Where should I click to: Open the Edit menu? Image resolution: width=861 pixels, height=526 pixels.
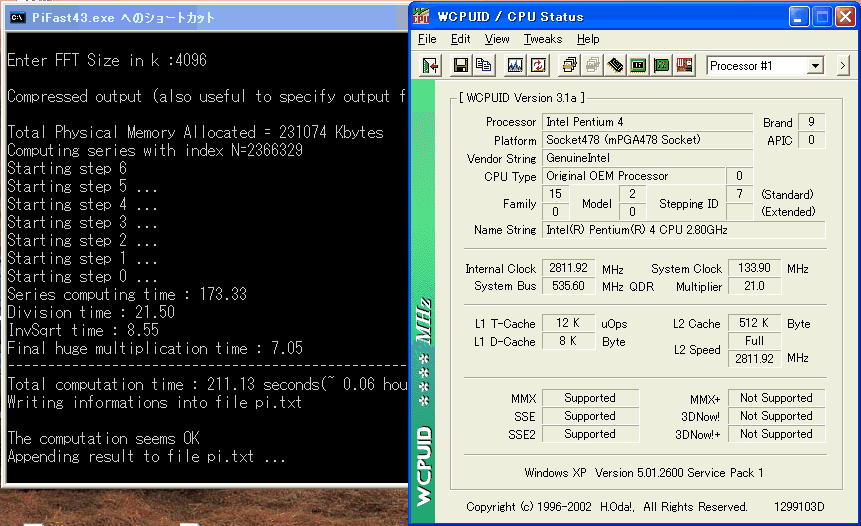tap(460, 39)
